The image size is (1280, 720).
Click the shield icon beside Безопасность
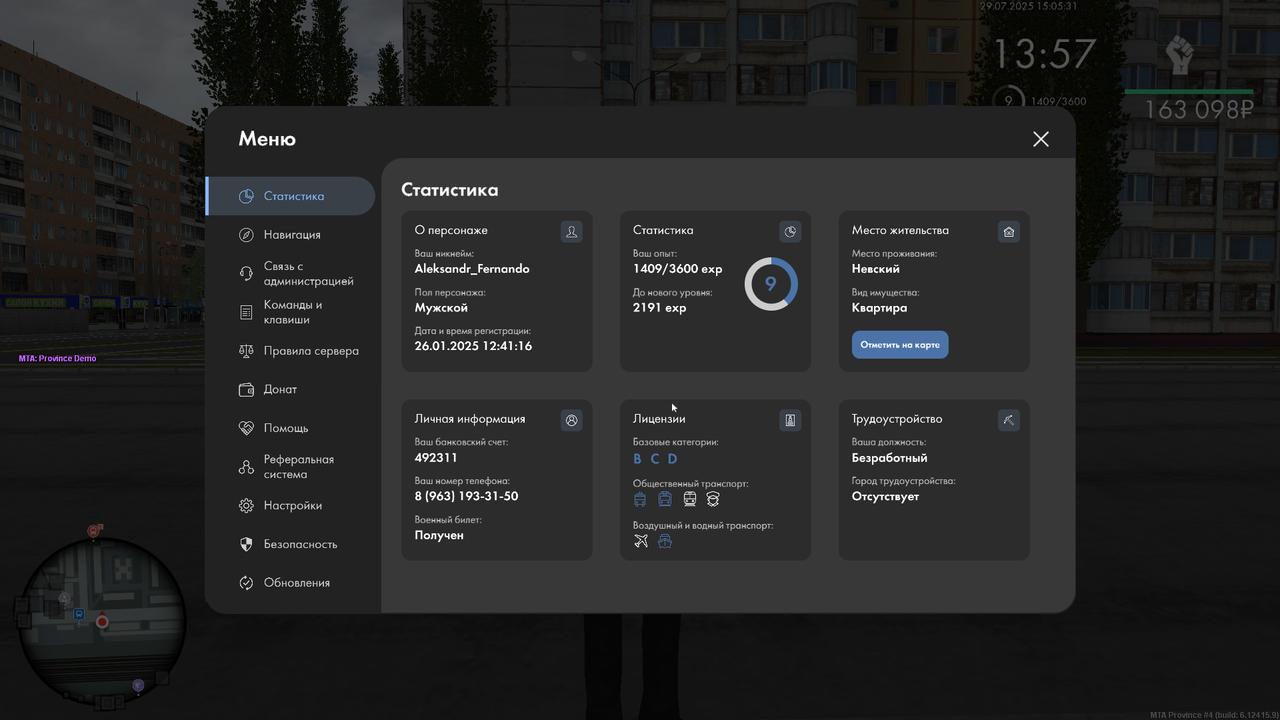pyautogui.click(x=246, y=545)
